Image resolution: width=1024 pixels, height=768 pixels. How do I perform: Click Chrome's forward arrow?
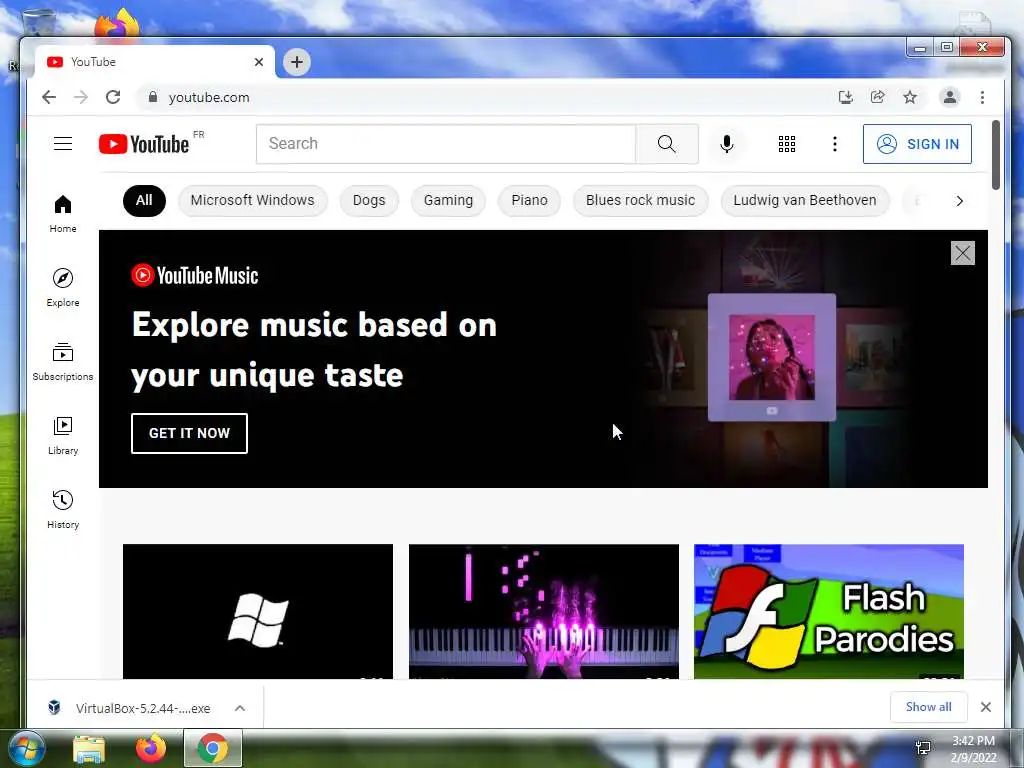point(81,97)
